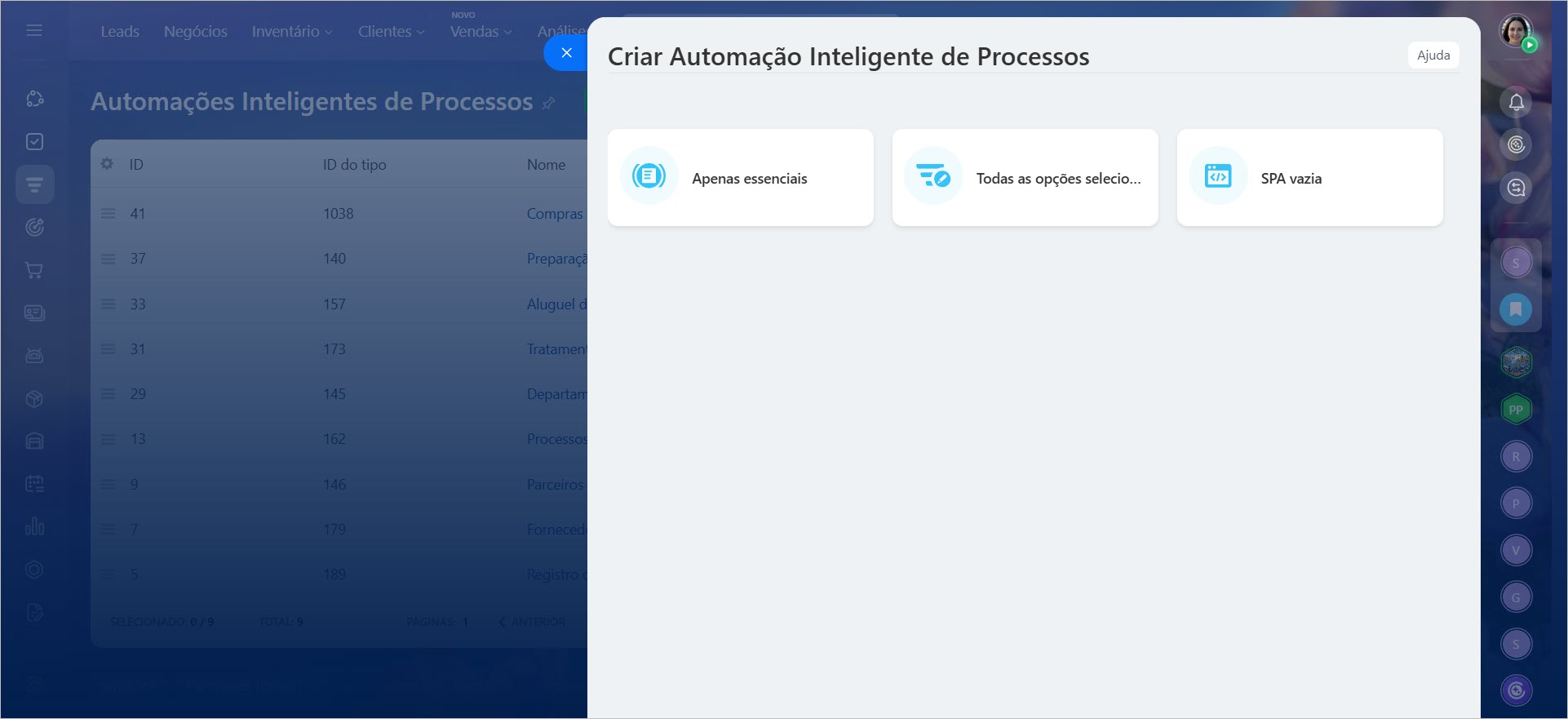This screenshot has width=1568, height=719.
Task: Go to the Leads tab
Action: (120, 32)
